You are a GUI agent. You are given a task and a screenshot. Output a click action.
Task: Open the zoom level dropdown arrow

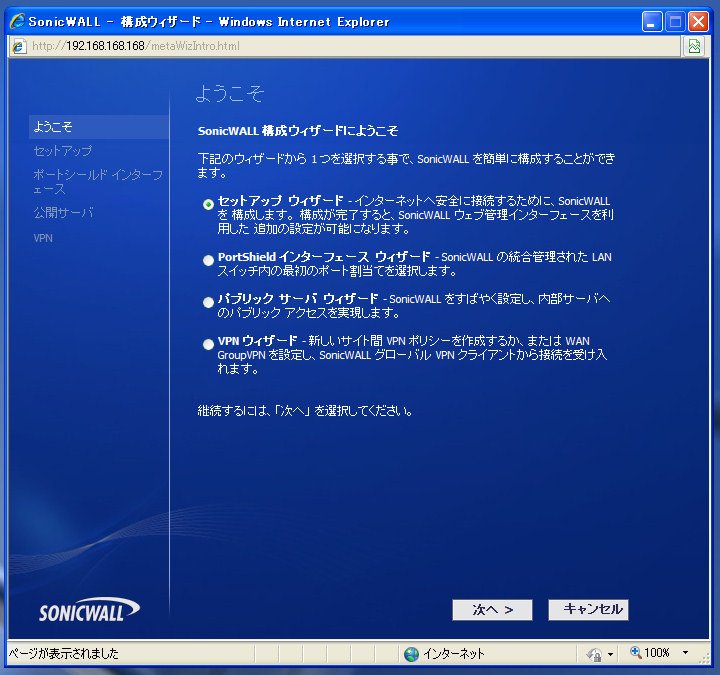[x=685, y=652]
